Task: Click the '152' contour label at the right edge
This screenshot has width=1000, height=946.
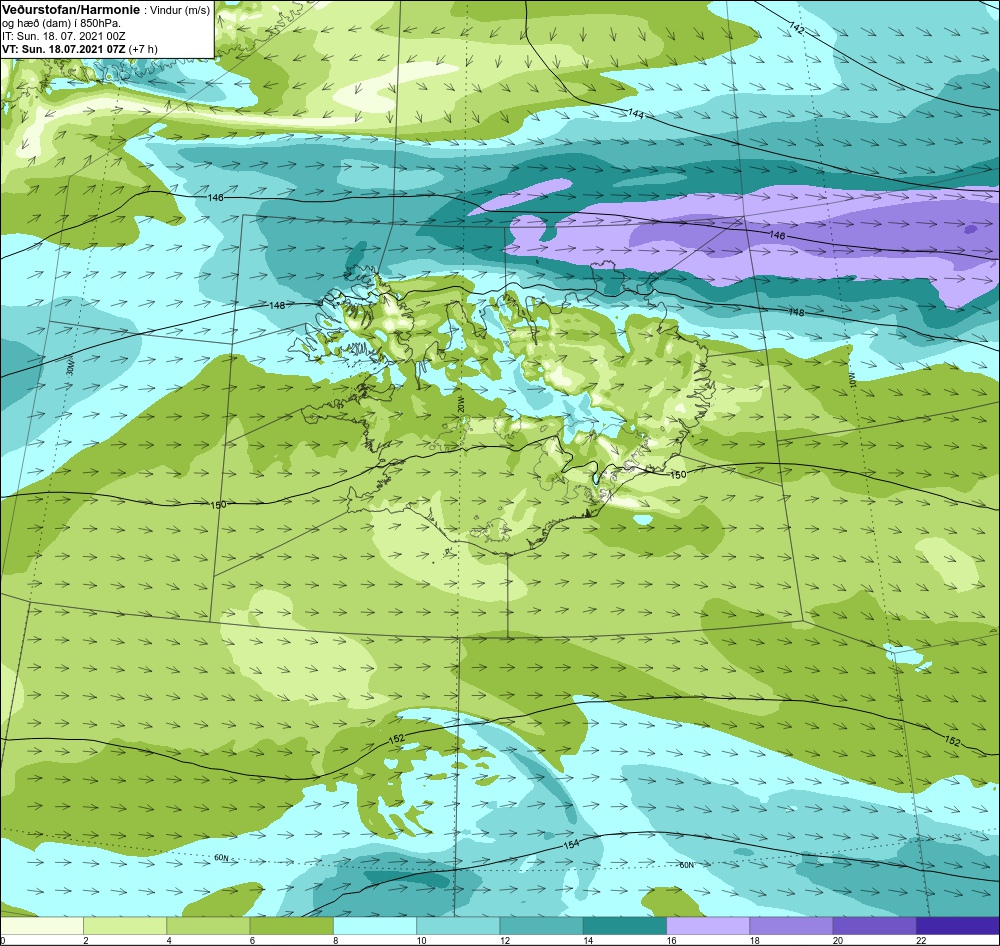Action: click(x=952, y=741)
